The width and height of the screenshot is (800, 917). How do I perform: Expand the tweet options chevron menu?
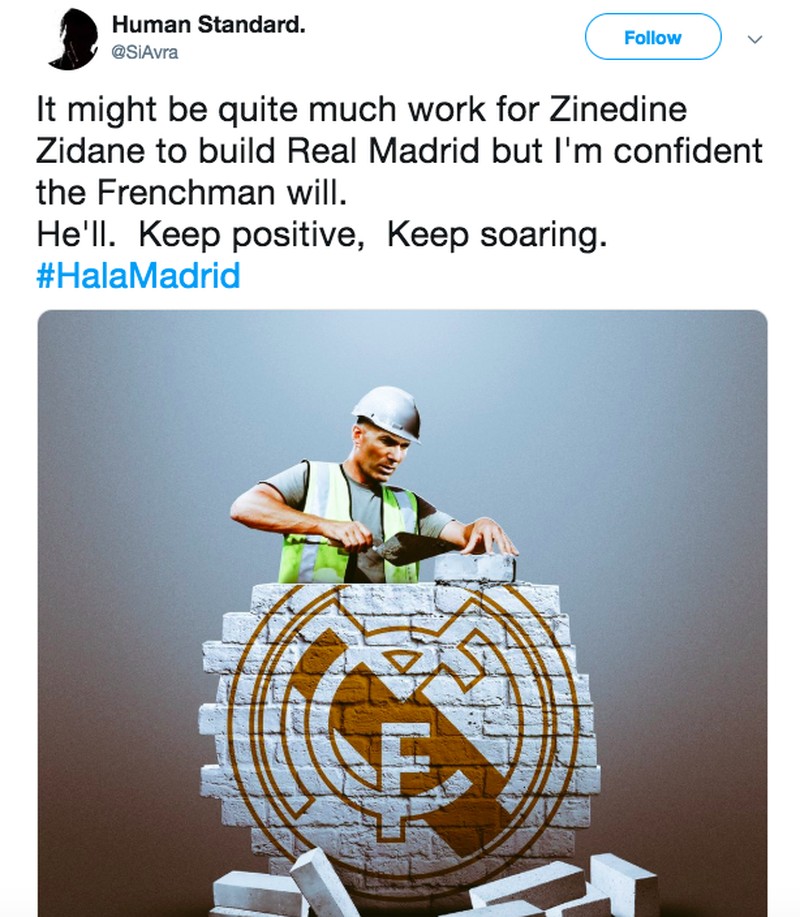click(x=756, y=38)
